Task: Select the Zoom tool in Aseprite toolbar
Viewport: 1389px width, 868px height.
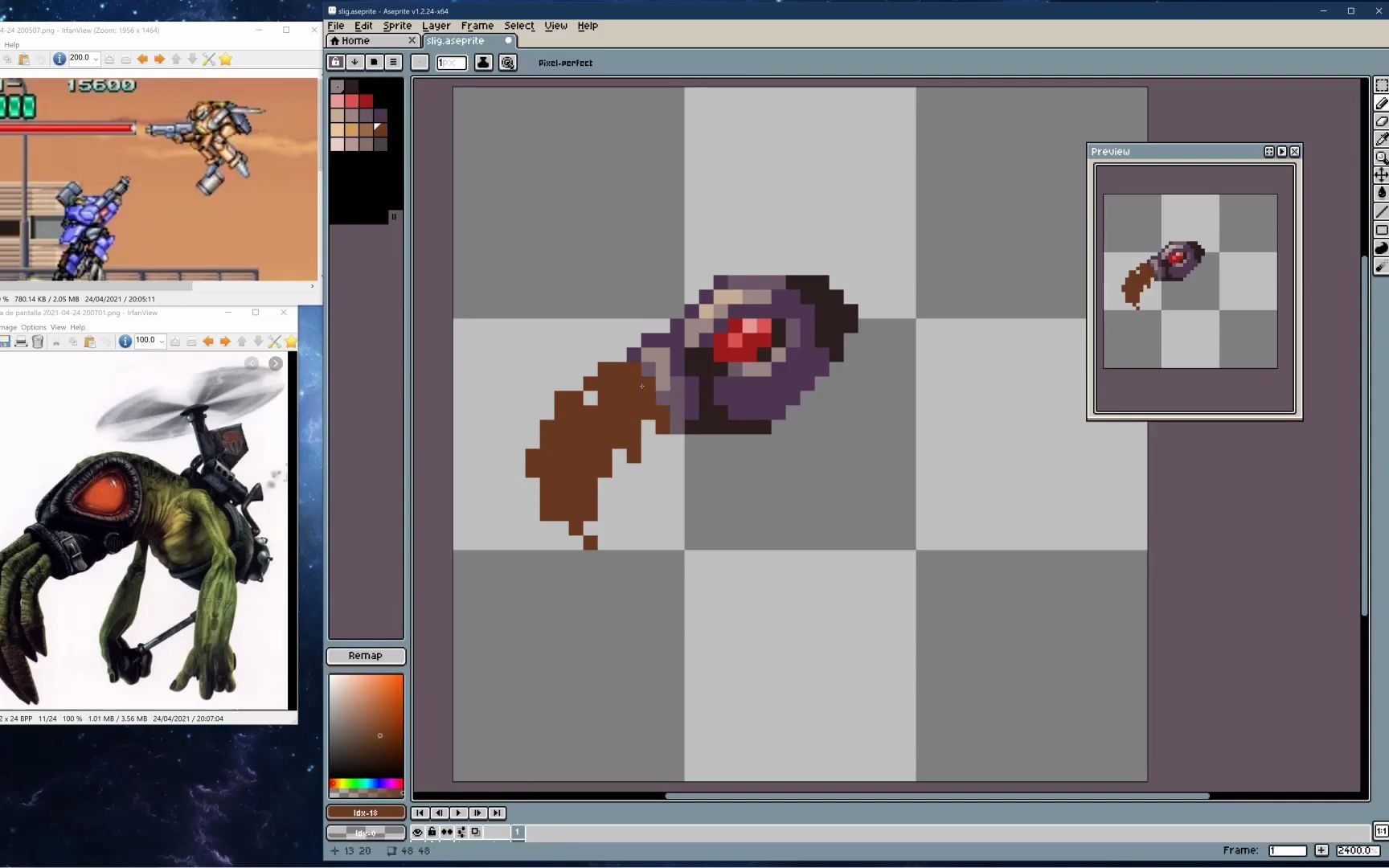Action: click(x=1381, y=158)
